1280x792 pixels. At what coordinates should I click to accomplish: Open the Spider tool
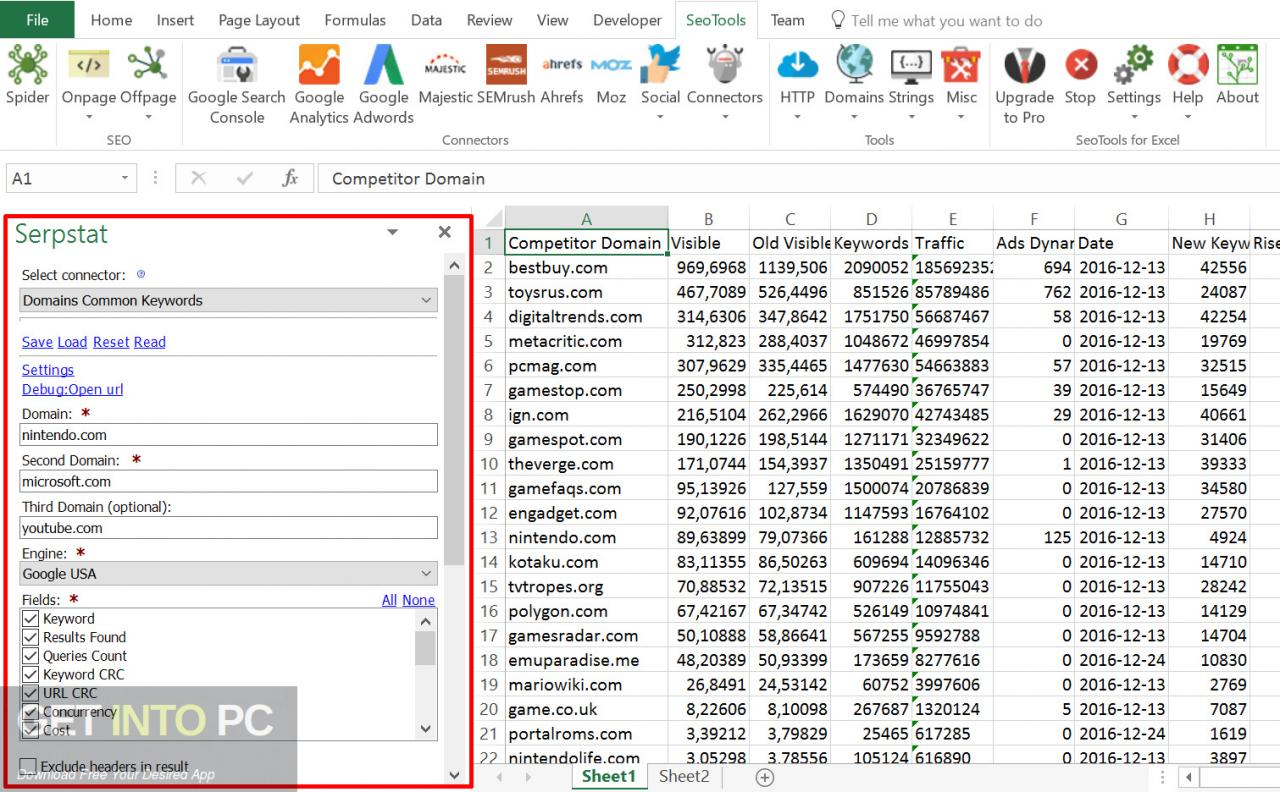27,77
